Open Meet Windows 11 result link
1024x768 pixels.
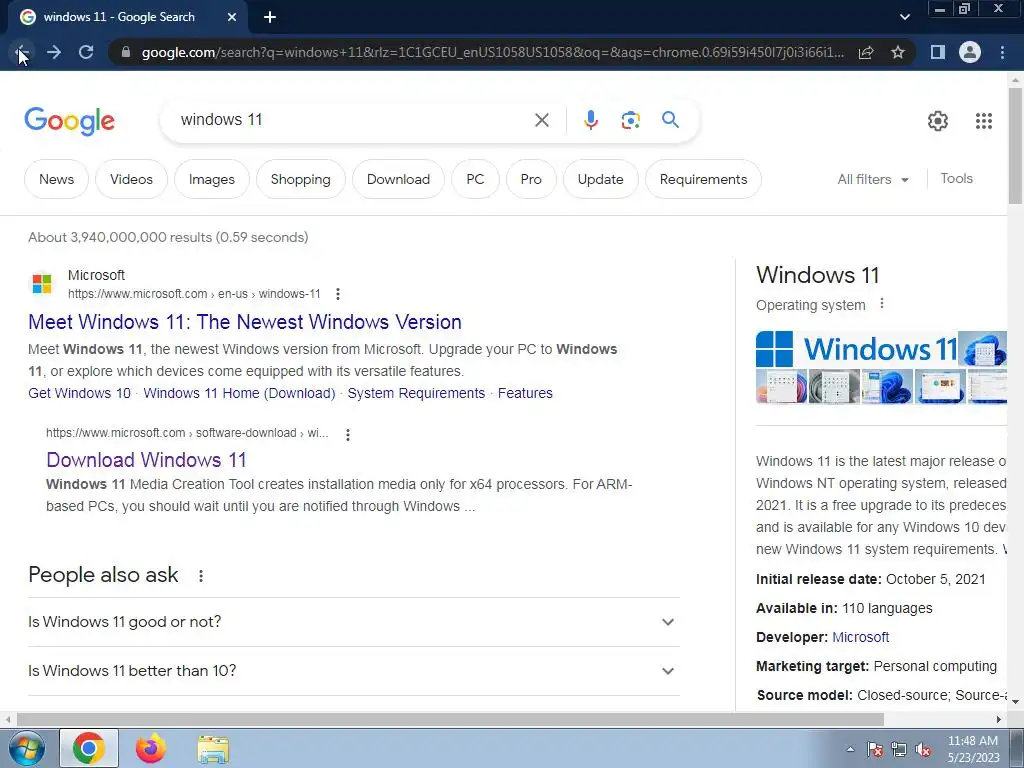tap(245, 322)
